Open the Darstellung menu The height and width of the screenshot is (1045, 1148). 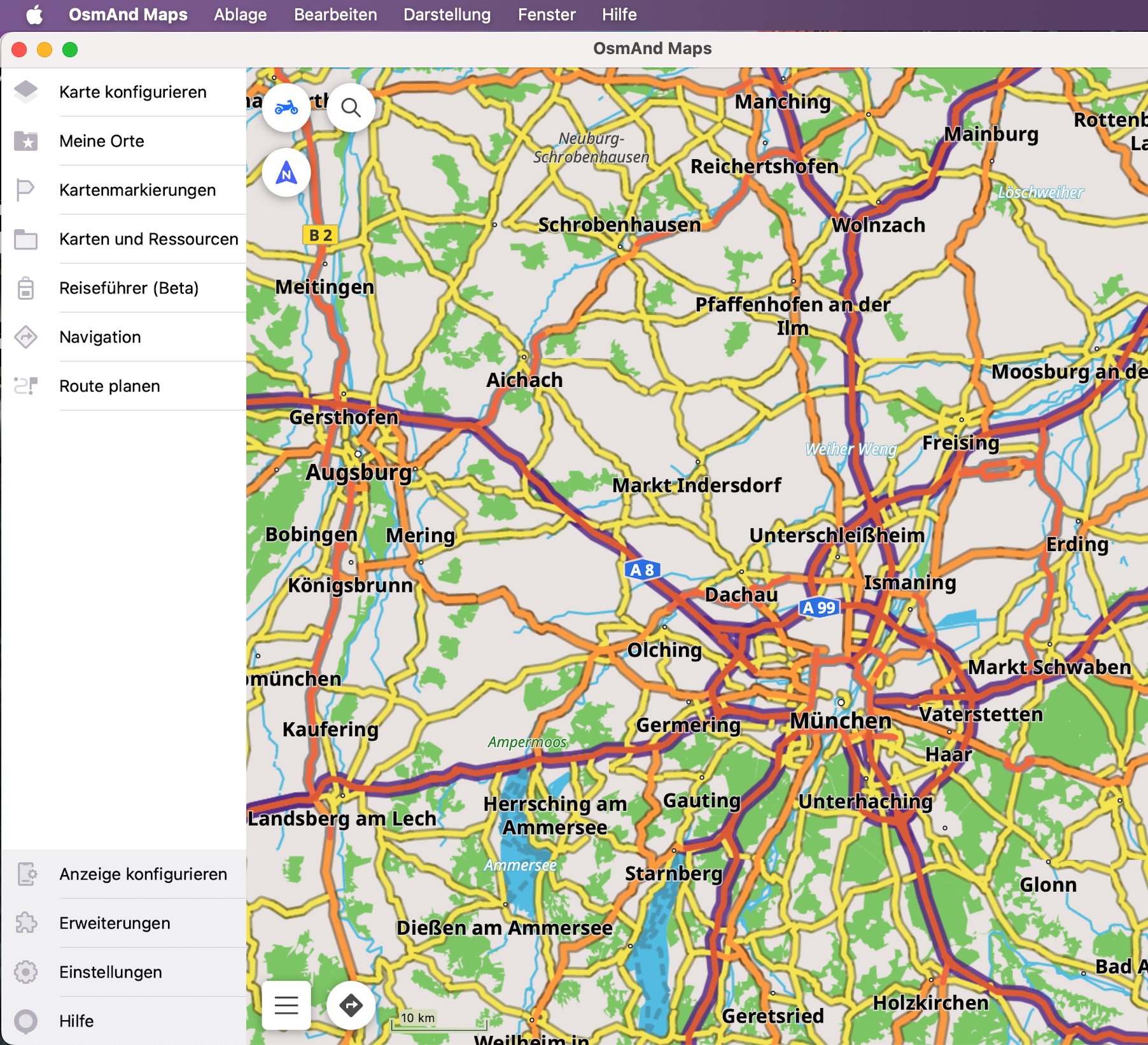(x=447, y=15)
